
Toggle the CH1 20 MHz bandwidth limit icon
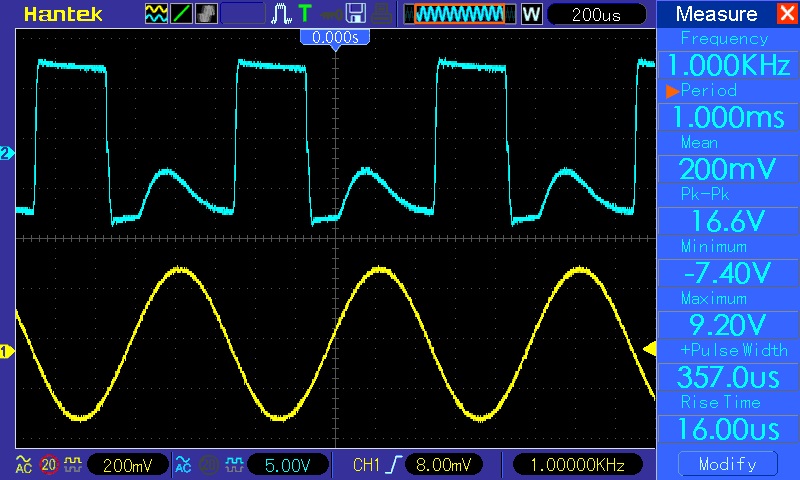pyautogui.click(x=47, y=465)
